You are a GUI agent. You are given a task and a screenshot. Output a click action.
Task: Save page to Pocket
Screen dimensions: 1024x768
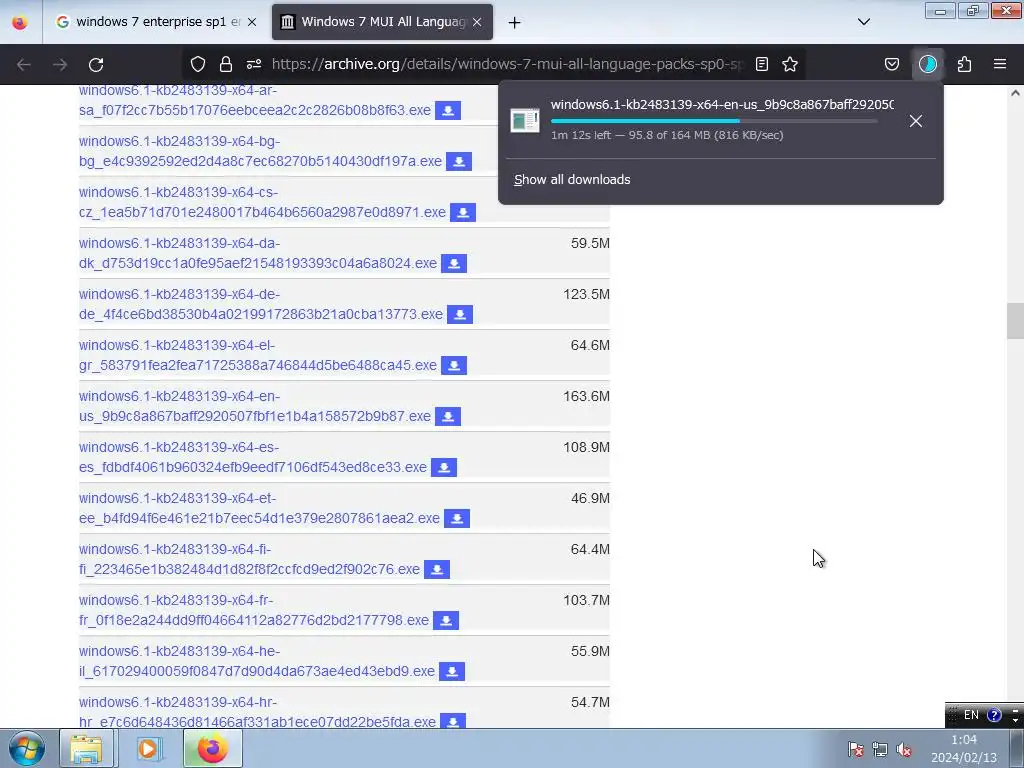click(x=891, y=64)
